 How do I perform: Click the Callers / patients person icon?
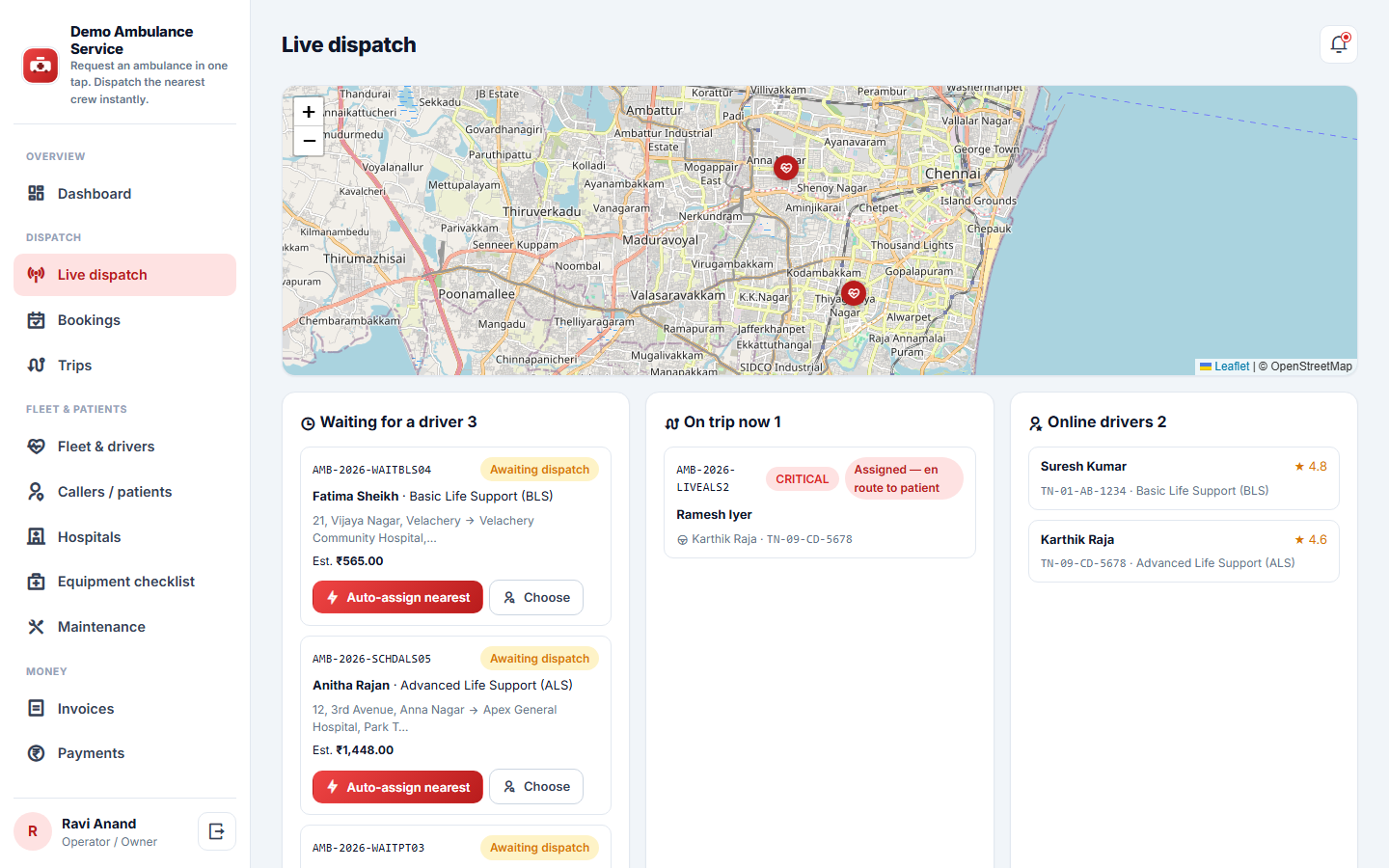tap(37, 492)
